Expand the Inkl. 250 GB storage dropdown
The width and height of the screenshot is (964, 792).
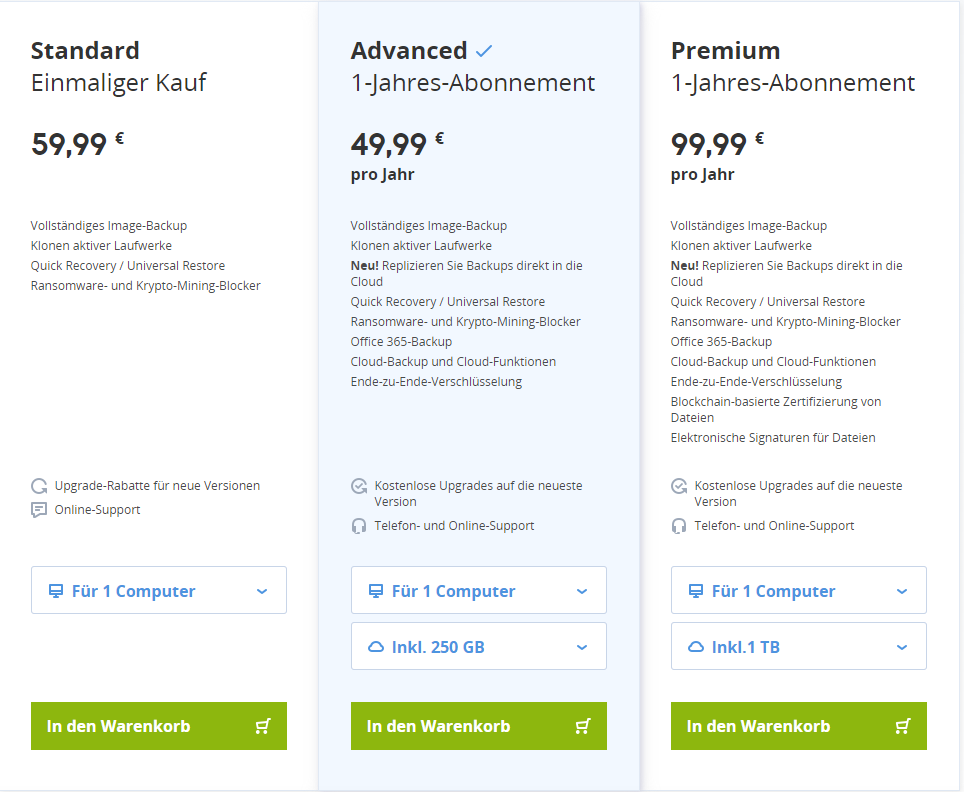tap(479, 646)
